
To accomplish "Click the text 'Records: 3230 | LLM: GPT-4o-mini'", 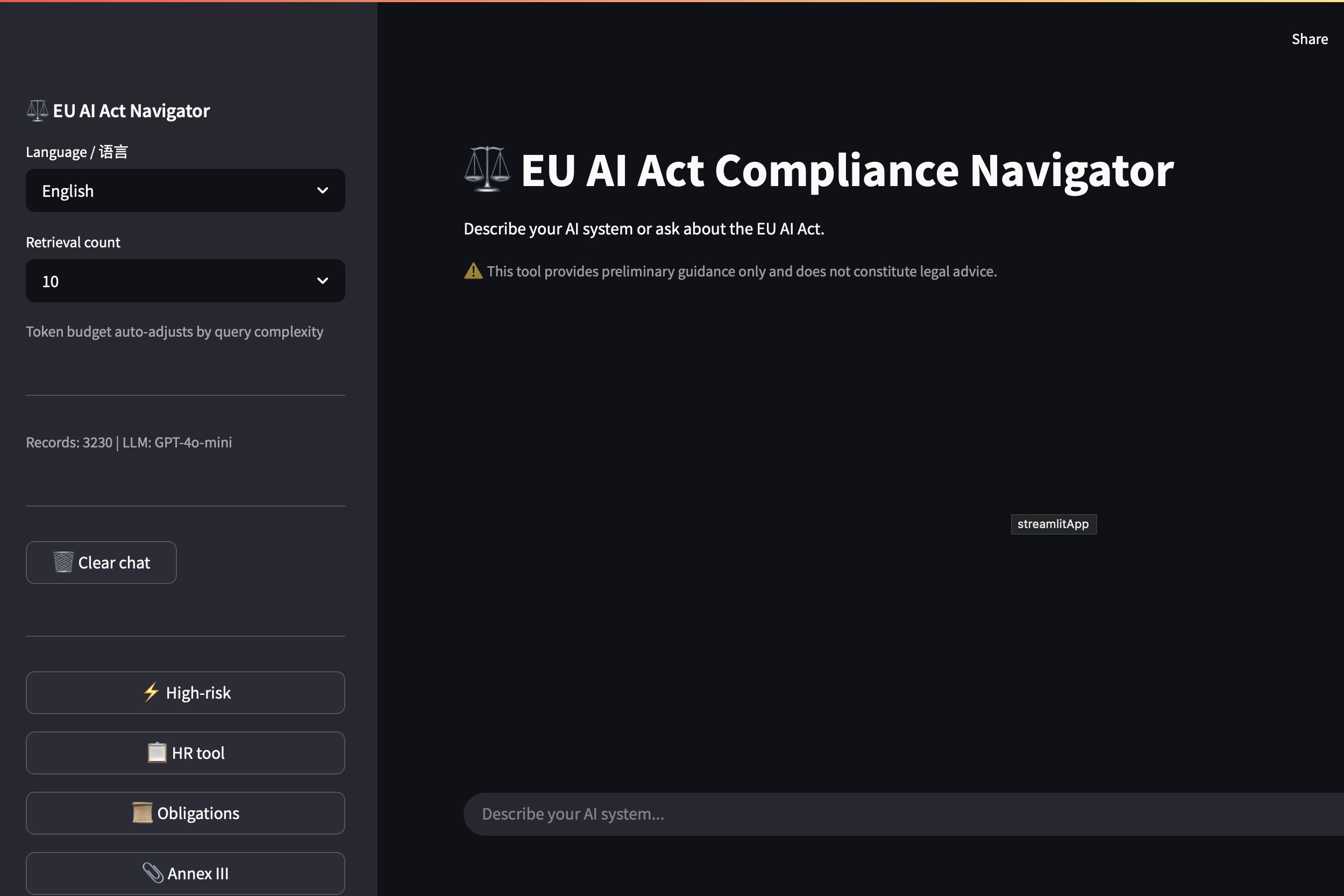I will (x=129, y=442).
